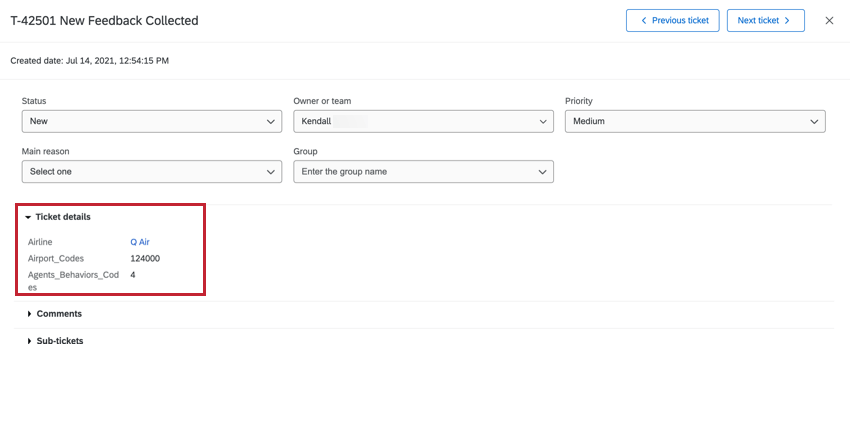Expand the Sub-tickets section

59,341
